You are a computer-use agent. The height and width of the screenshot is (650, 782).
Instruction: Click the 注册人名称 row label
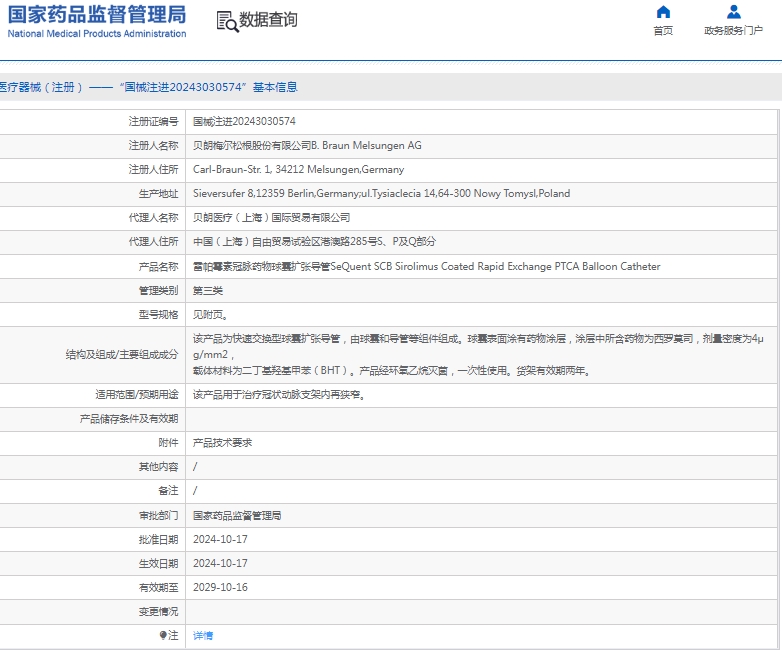[154, 145]
